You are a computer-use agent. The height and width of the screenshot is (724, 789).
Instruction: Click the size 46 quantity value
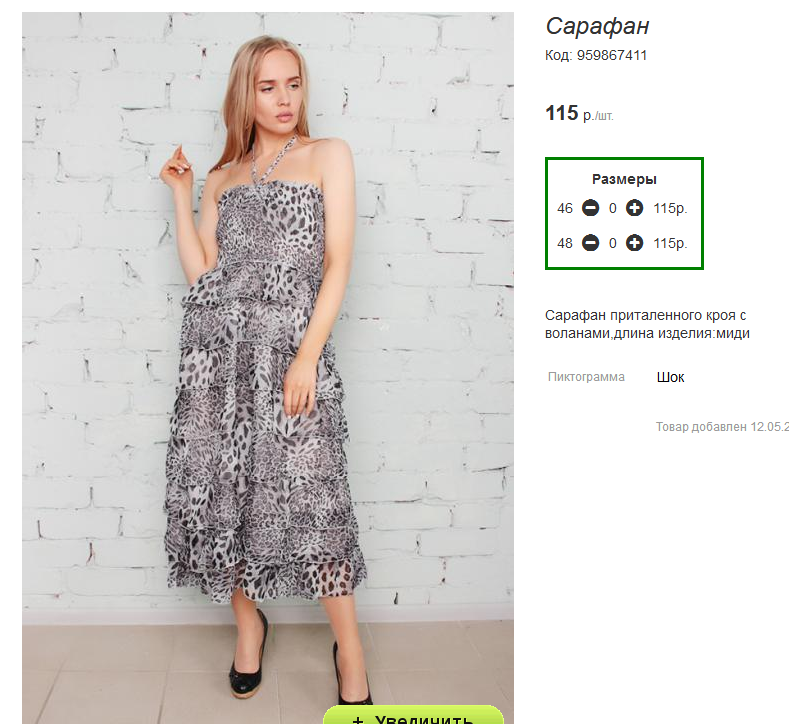612,209
